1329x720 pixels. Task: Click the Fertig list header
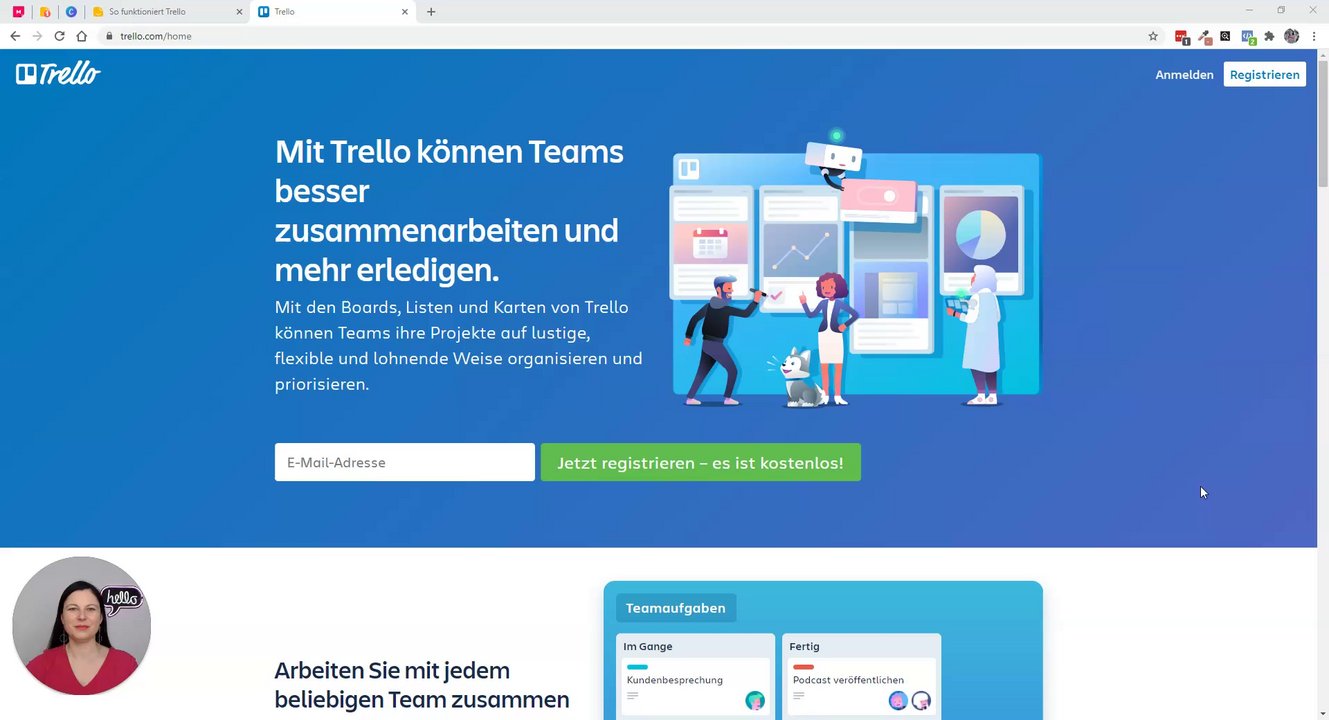[x=804, y=646]
